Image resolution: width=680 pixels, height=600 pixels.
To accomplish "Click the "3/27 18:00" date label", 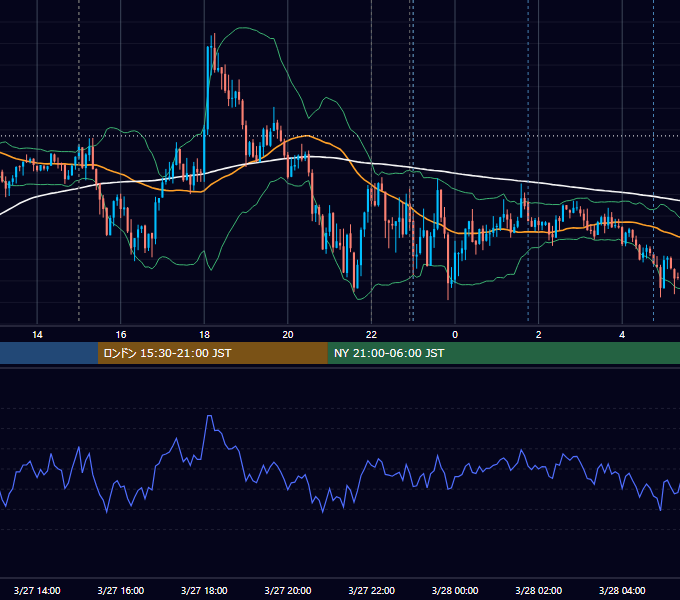I will click(x=204, y=590).
